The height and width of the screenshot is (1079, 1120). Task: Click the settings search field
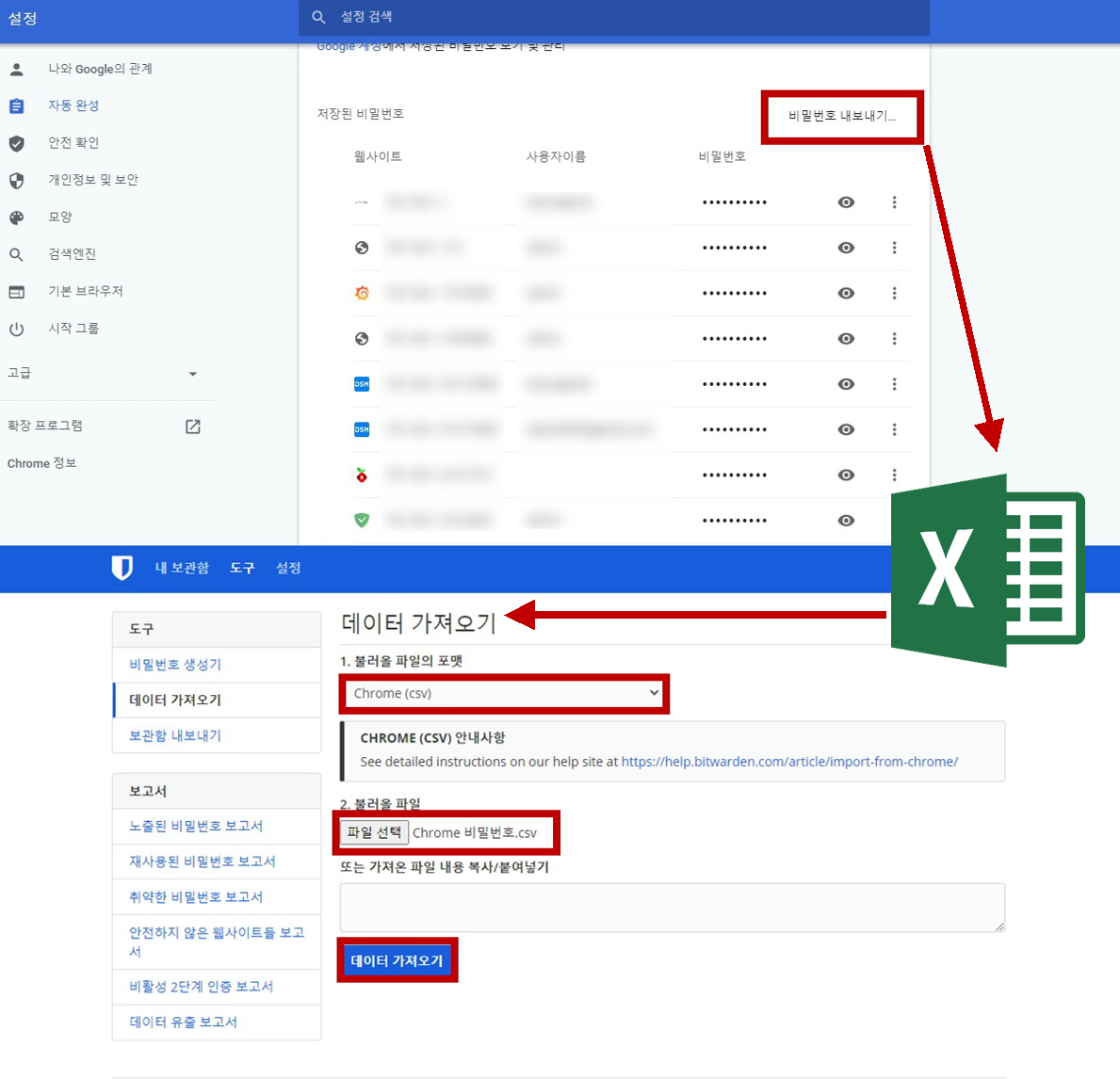[x=614, y=17]
